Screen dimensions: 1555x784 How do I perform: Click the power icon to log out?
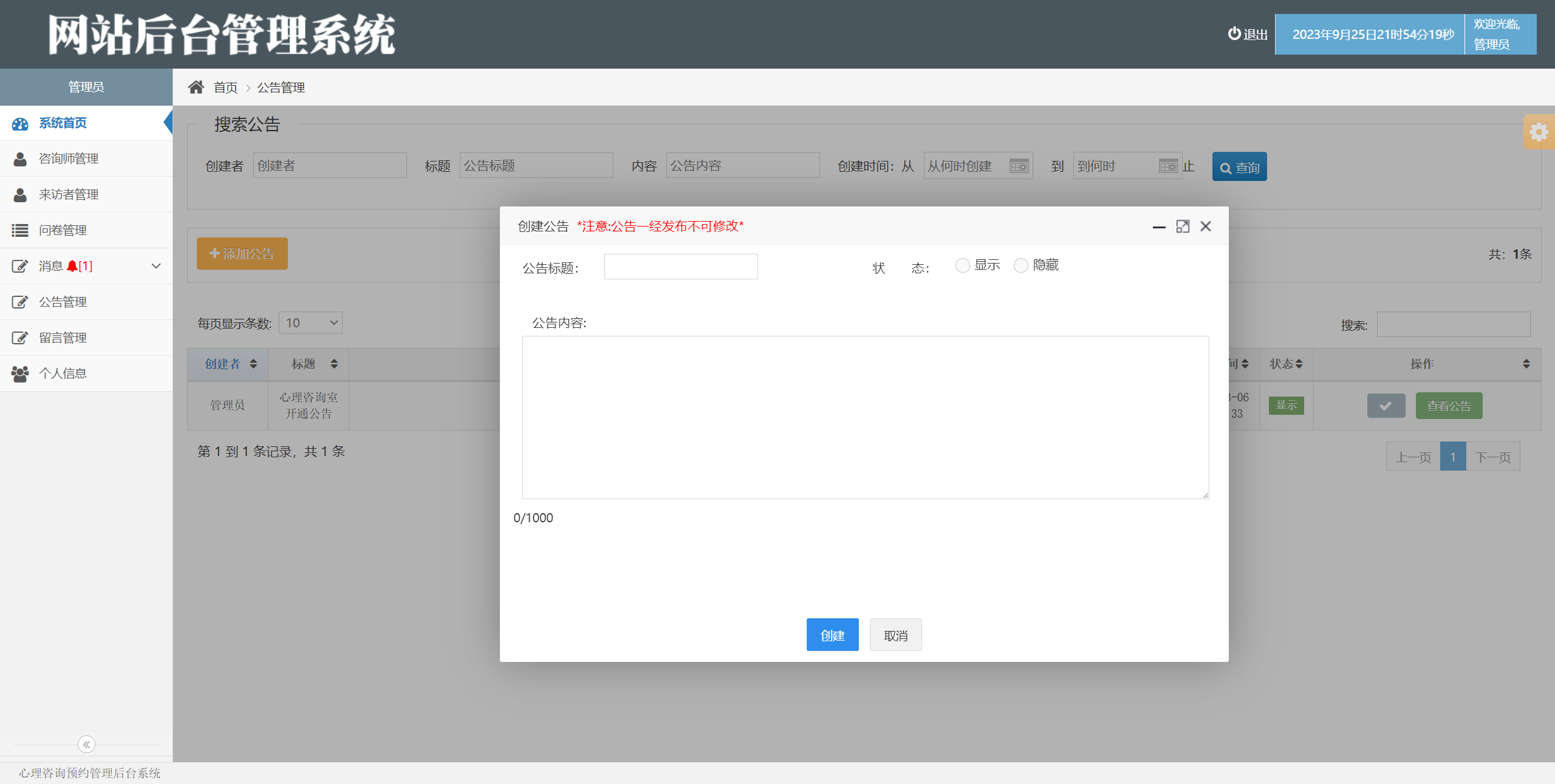[1234, 34]
